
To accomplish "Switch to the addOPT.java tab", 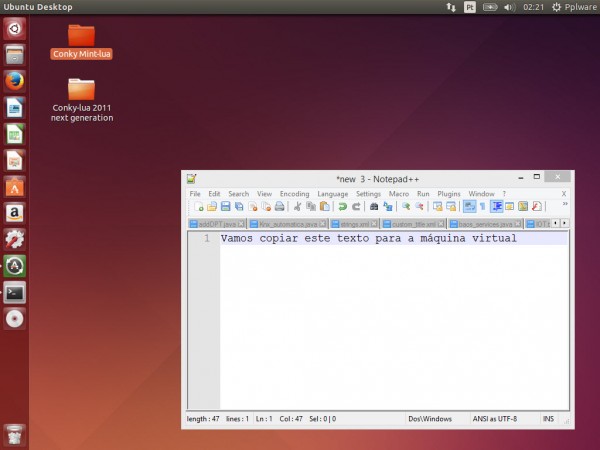I will [217, 224].
